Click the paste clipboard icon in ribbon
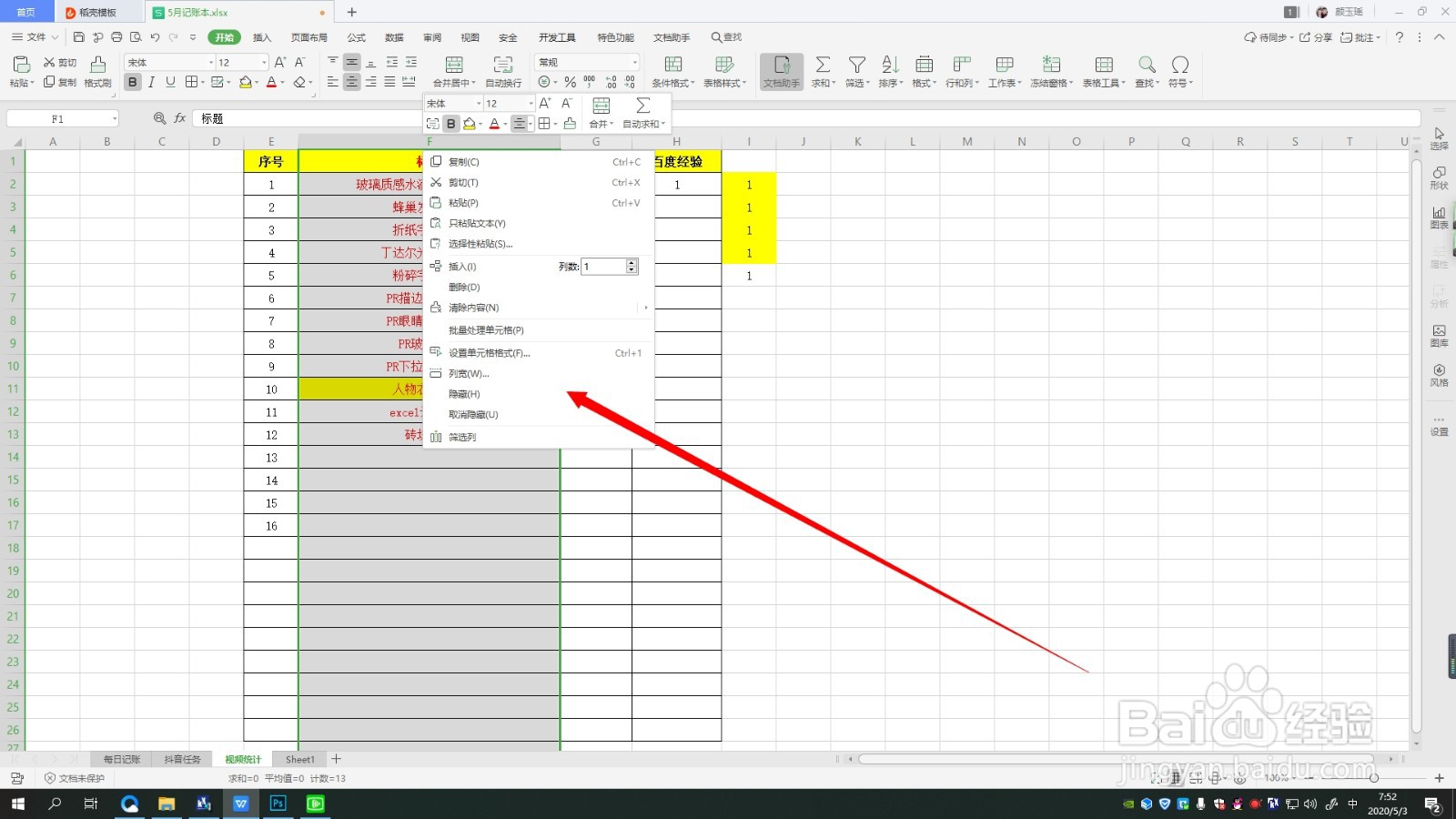This screenshot has height=819, width=1456. pyautogui.click(x=20, y=64)
